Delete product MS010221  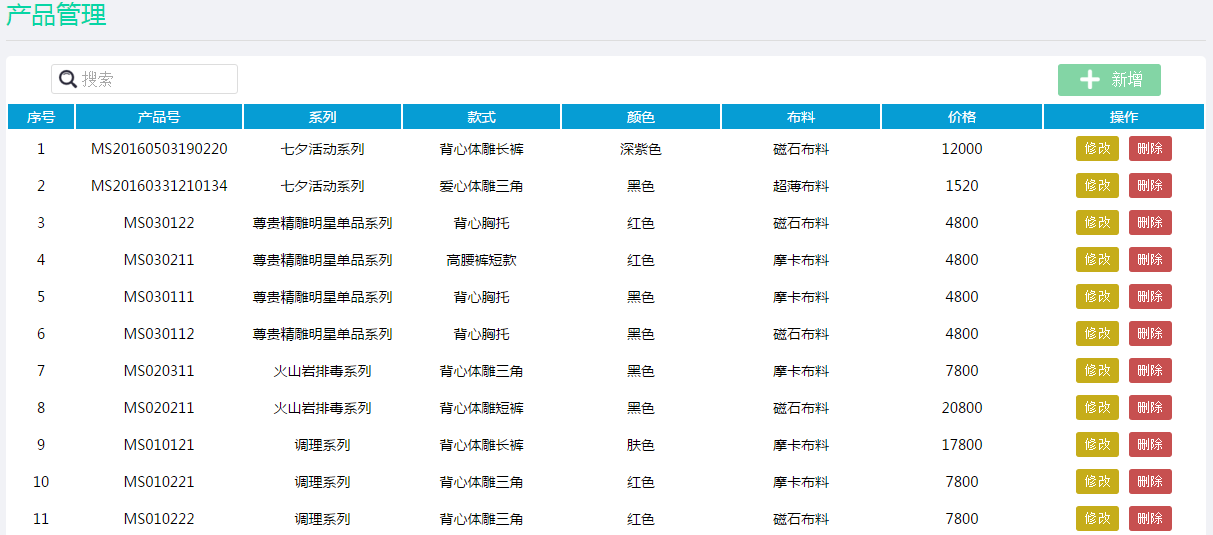(x=1150, y=482)
